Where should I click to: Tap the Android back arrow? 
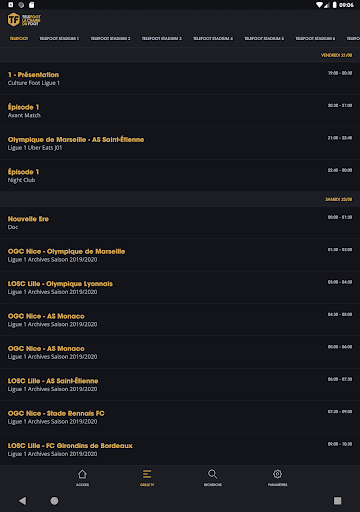coord(22,501)
